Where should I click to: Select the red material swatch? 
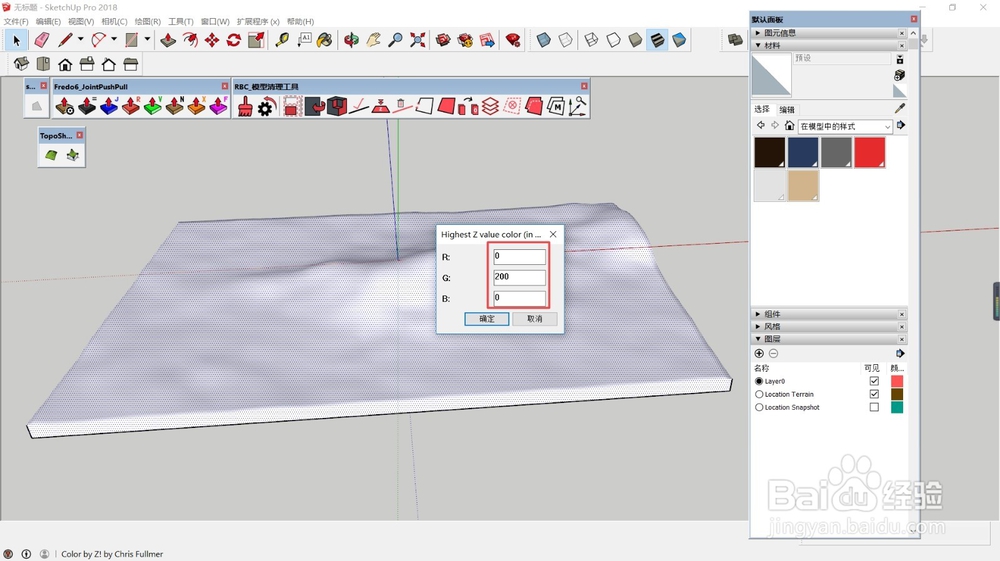coord(870,152)
